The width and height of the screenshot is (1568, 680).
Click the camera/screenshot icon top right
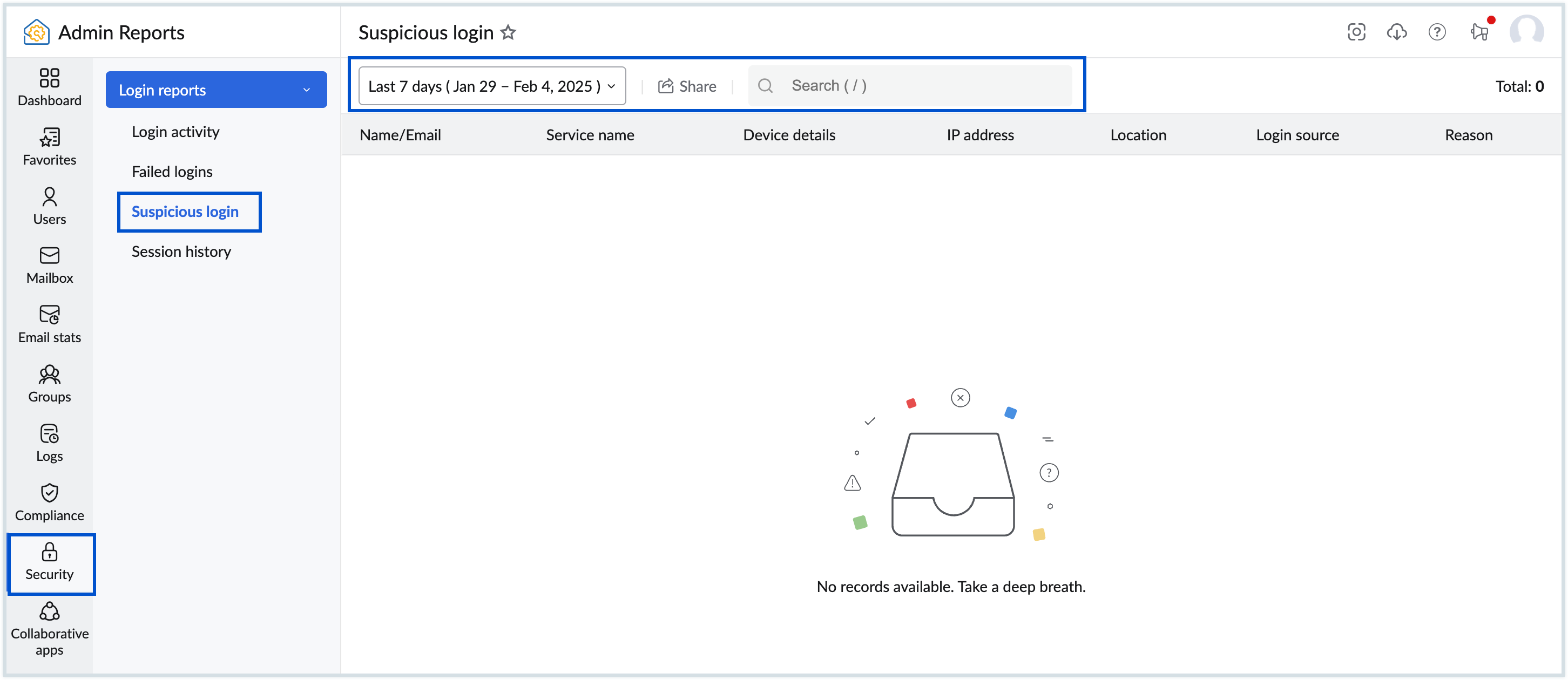click(1357, 32)
